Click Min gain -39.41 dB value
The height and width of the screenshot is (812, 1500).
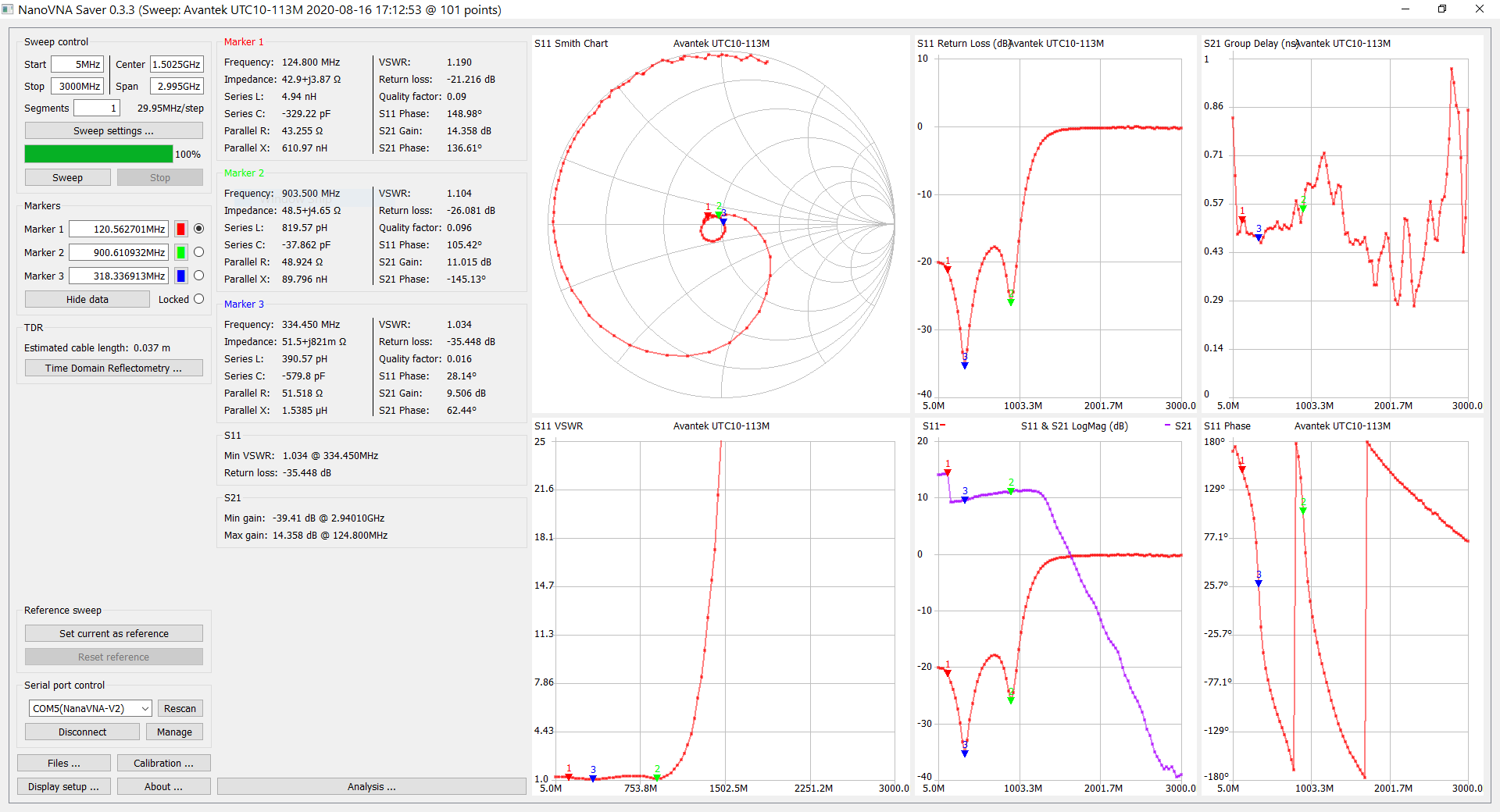(x=328, y=518)
